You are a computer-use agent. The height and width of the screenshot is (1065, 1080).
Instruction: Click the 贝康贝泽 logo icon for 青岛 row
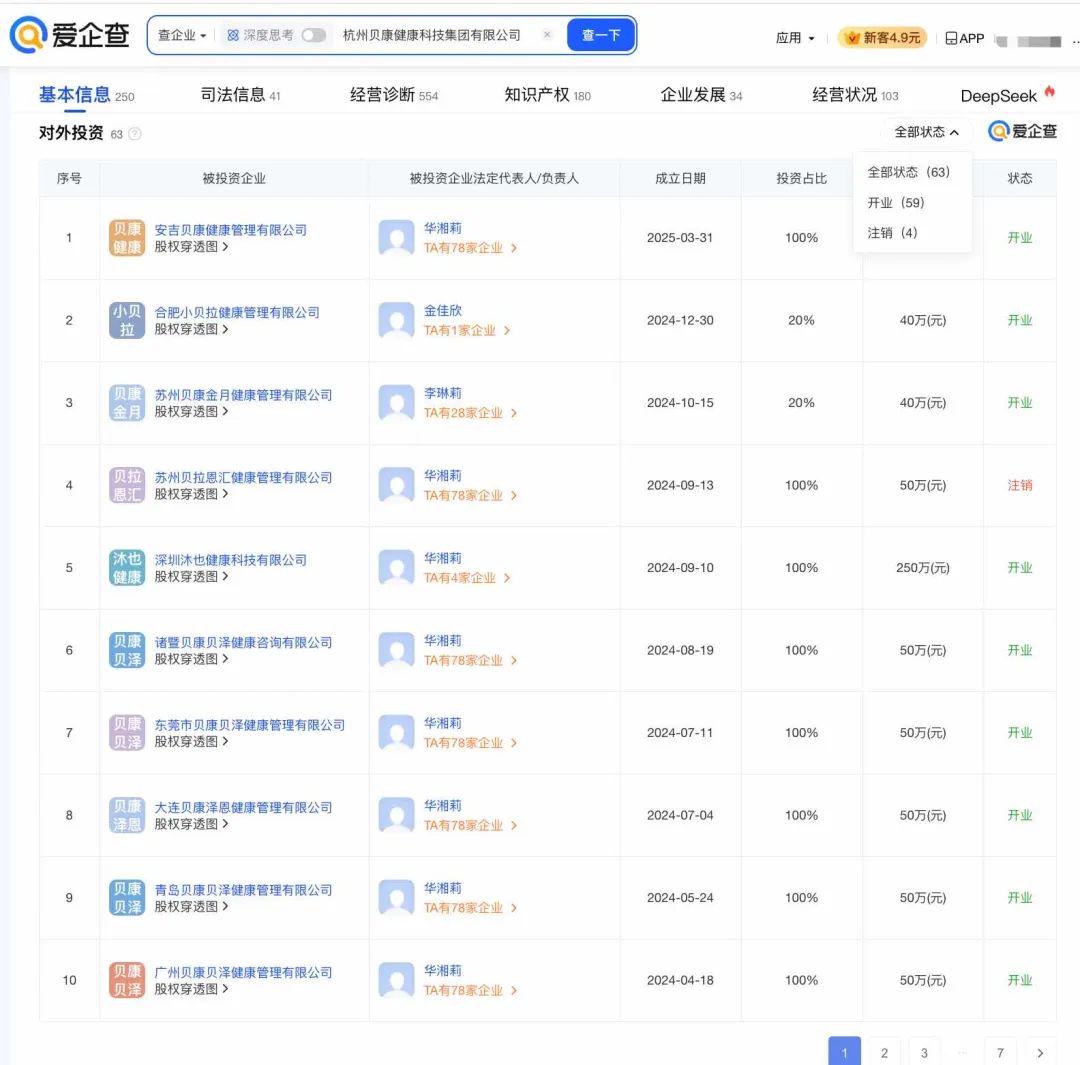pos(127,898)
